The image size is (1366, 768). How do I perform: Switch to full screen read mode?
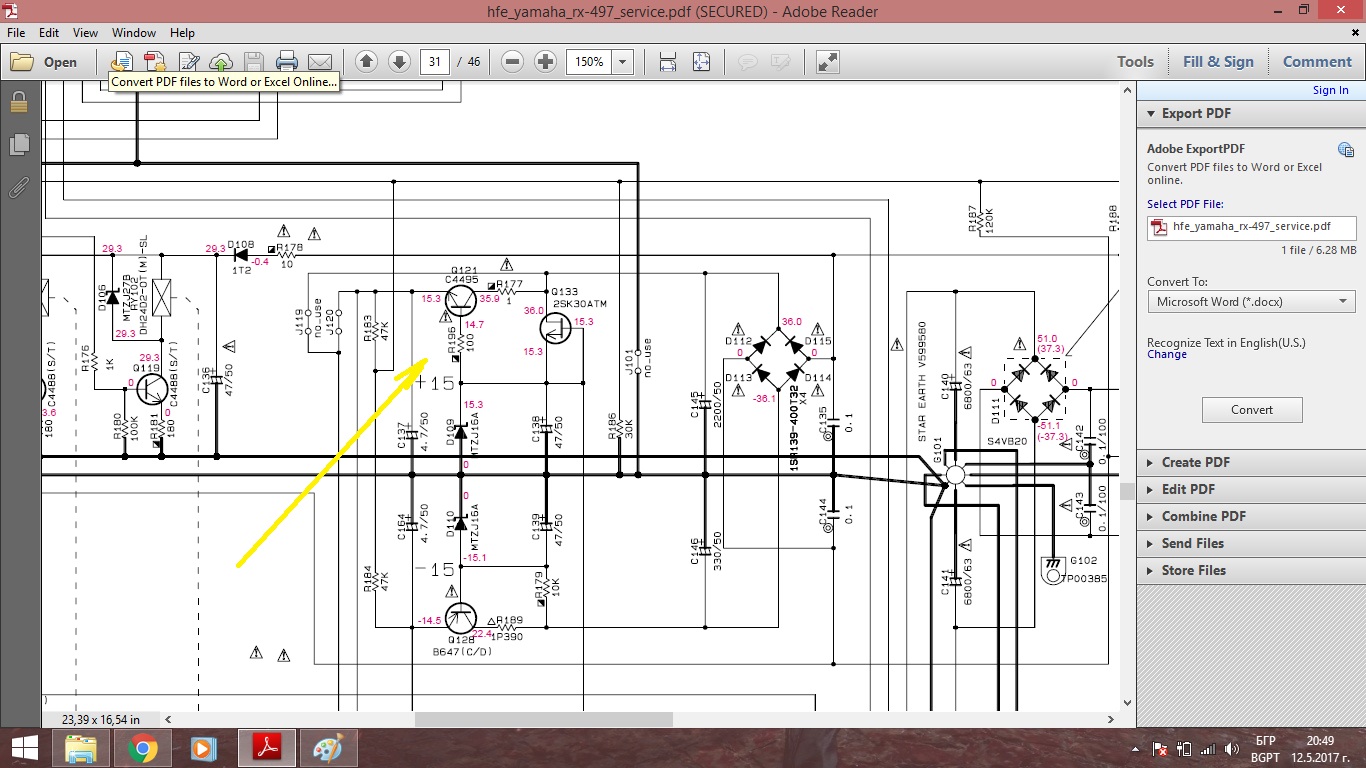[x=827, y=61]
